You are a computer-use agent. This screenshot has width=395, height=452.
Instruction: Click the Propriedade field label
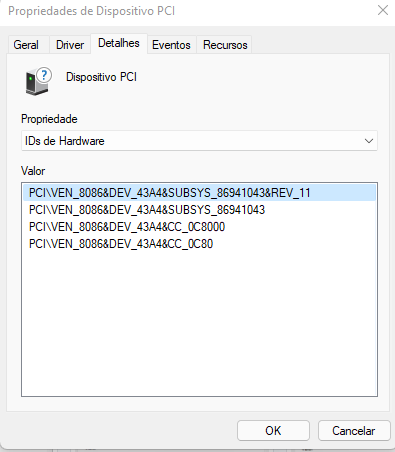coord(49,119)
